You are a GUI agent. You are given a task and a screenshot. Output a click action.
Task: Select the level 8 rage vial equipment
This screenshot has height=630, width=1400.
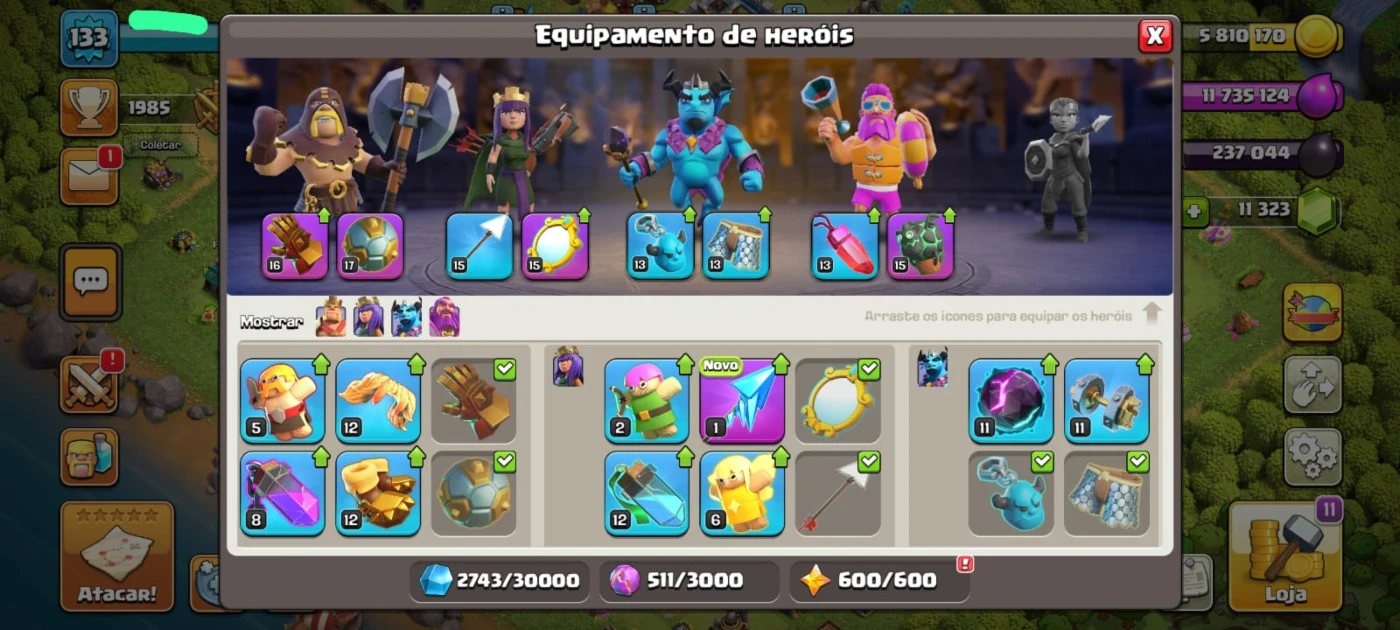(x=283, y=493)
